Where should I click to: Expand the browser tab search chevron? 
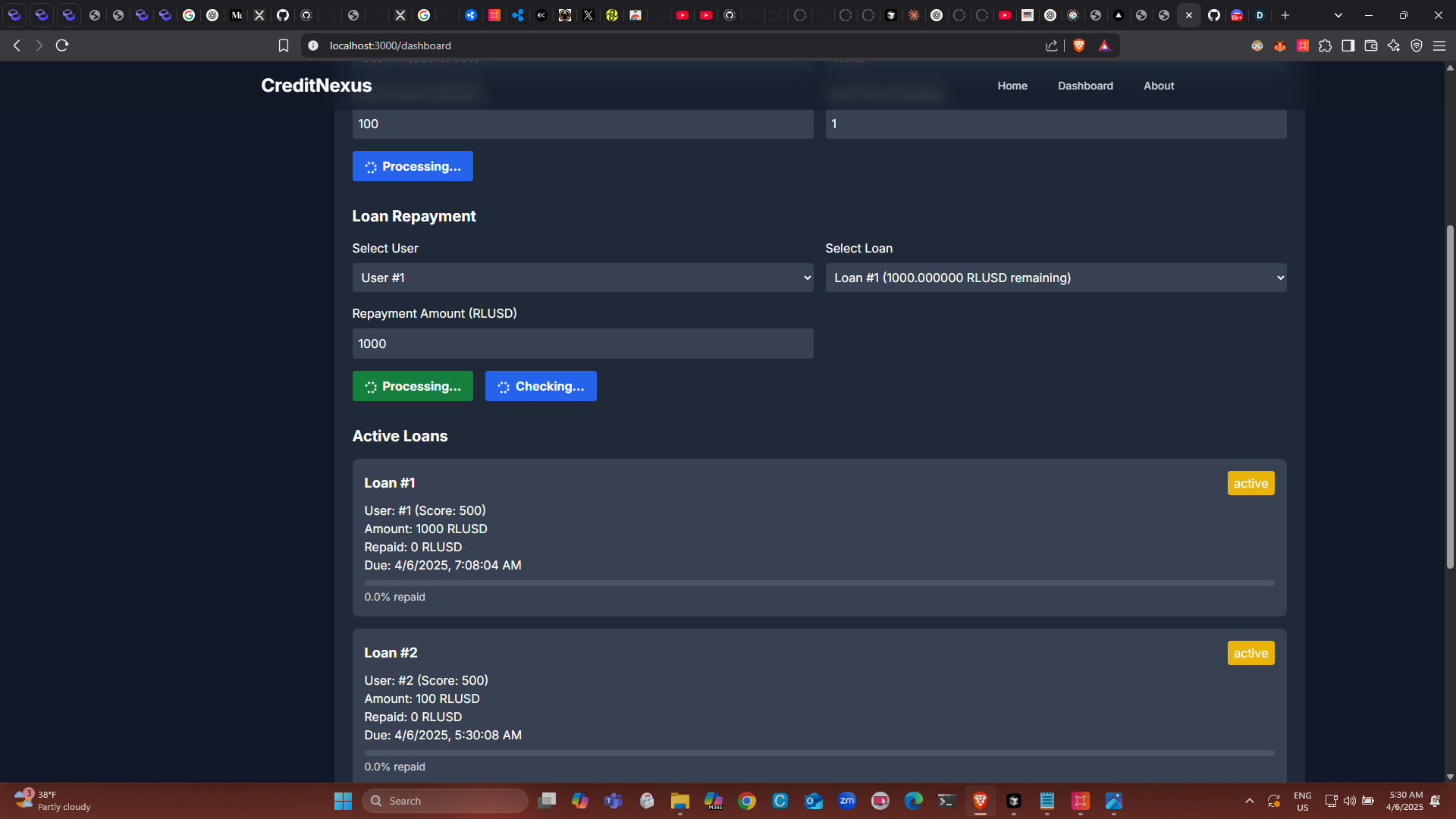tap(1338, 15)
